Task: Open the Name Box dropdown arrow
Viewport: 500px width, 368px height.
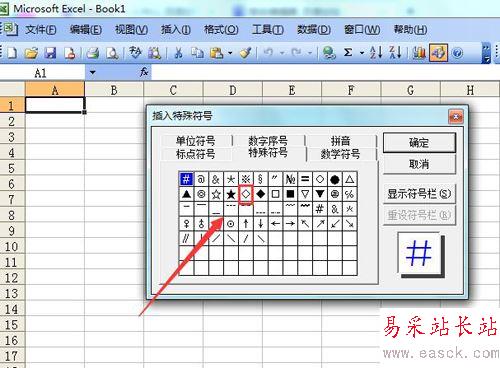Action: (92, 72)
